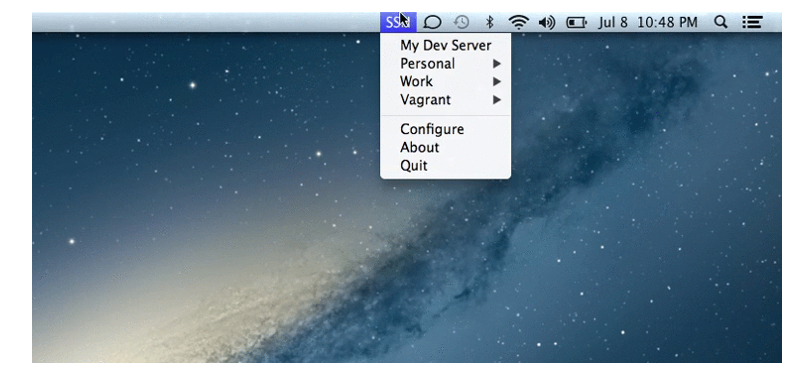Connect to My Dev Server

click(445, 45)
